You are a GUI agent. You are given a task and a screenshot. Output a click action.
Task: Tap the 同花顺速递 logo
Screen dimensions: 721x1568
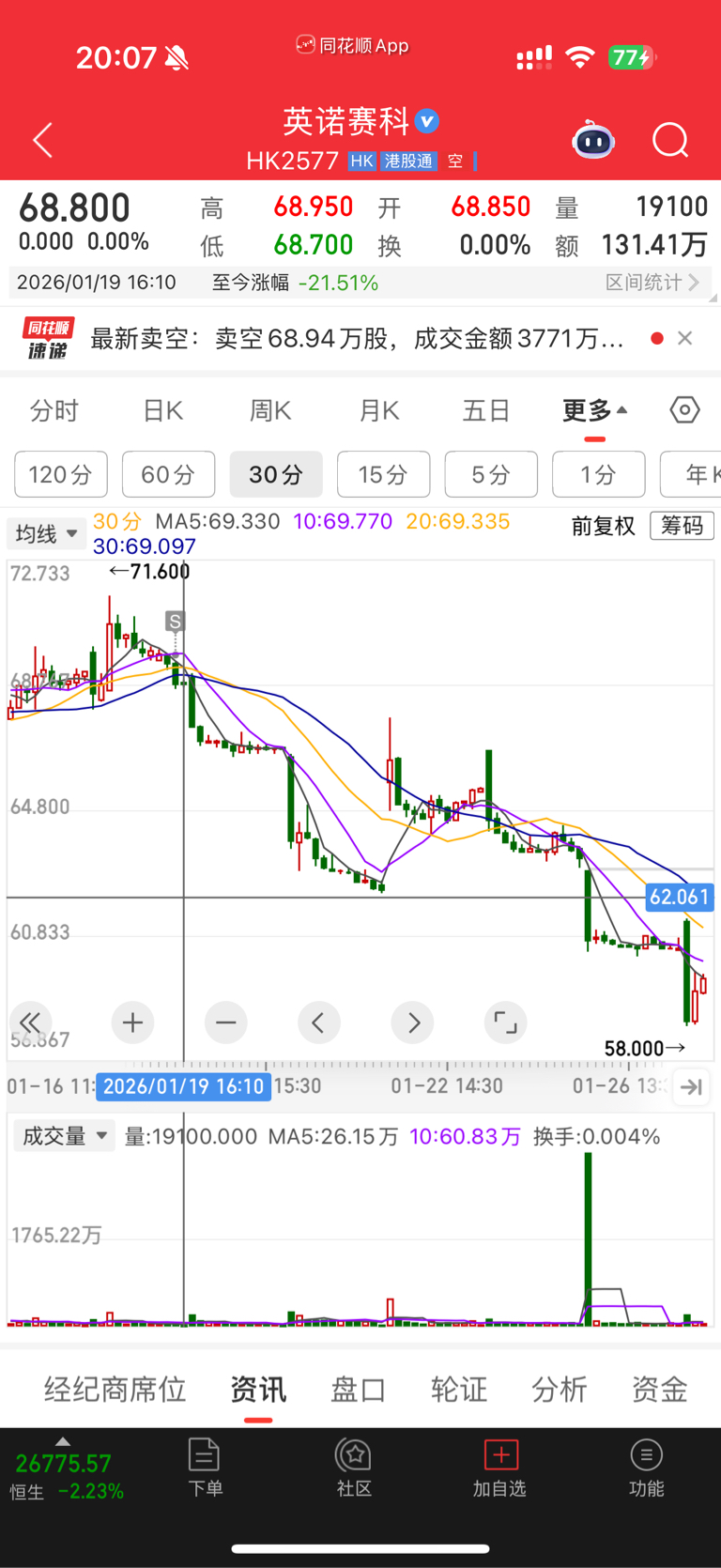click(x=48, y=338)
